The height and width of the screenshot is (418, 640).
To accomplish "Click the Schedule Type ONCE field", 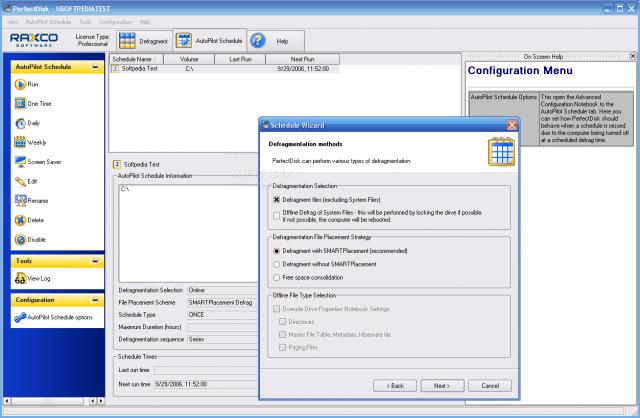I will (x=223, y=315).
